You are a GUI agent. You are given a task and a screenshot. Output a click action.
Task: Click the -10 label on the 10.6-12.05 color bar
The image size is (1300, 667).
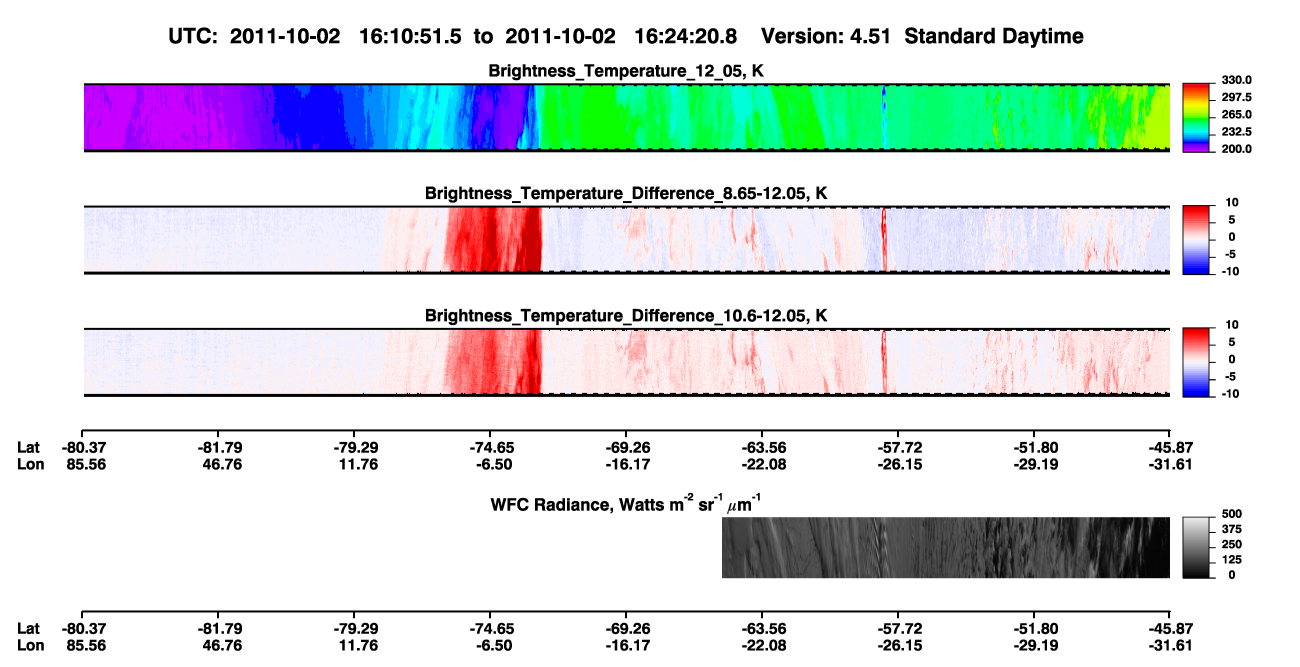(1231, 393)
